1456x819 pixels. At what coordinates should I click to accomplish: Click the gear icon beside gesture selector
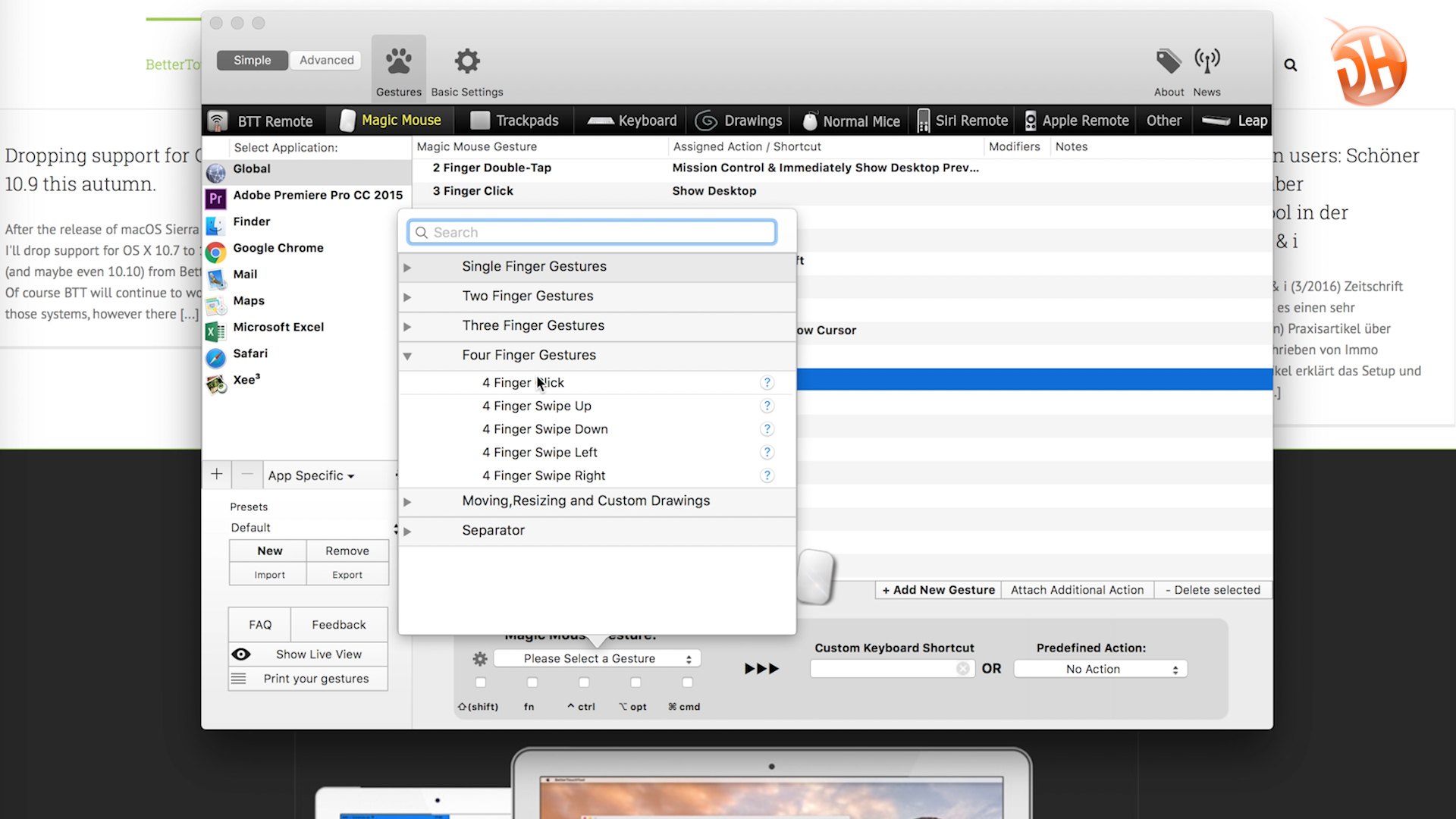point(480,658)
